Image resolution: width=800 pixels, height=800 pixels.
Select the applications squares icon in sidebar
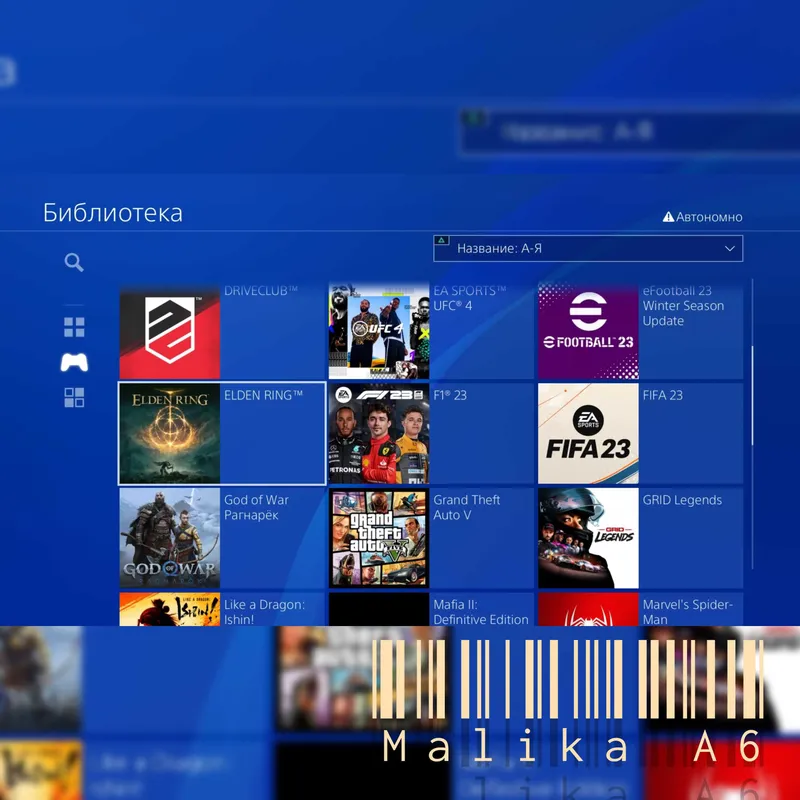(74, 397)
